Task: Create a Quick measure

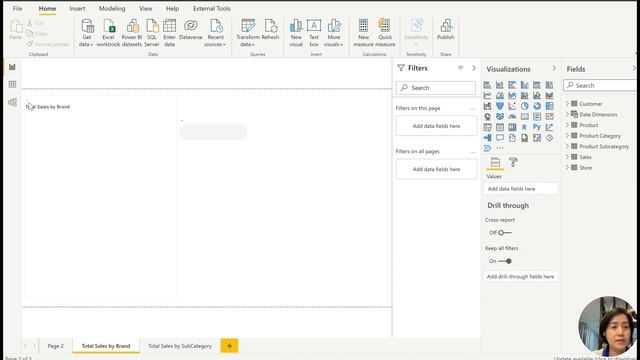Action: tap(385, 33)
